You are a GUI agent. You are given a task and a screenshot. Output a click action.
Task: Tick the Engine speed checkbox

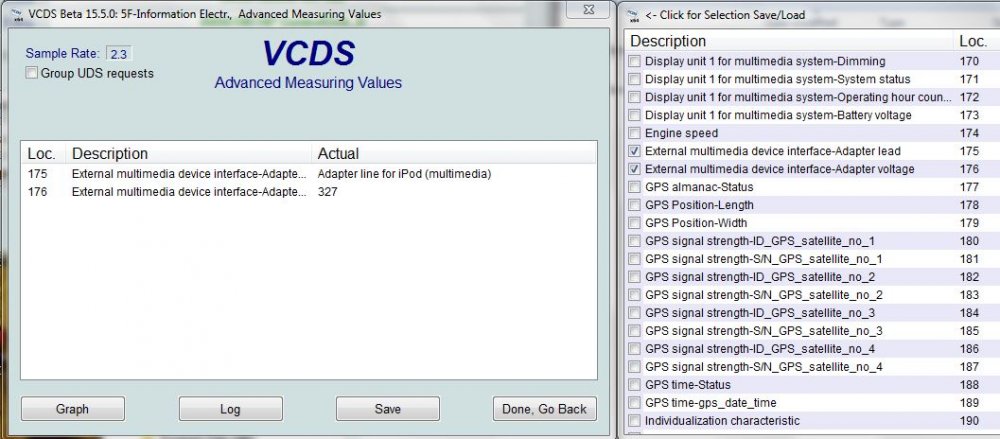click(635, 133)
